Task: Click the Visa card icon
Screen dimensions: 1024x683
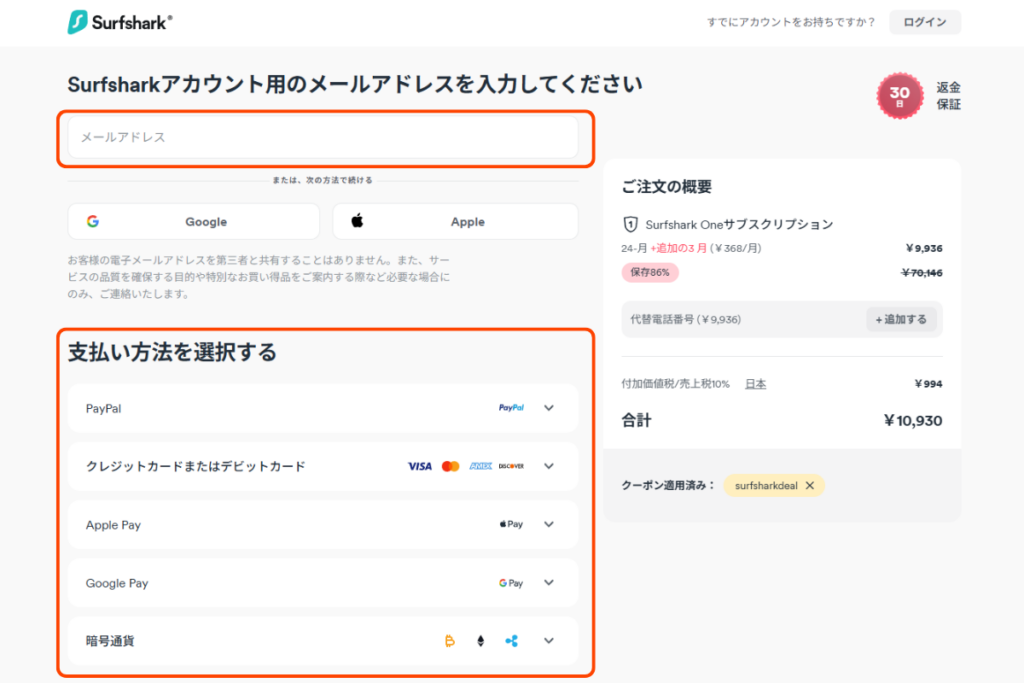Action: (420, 466)
